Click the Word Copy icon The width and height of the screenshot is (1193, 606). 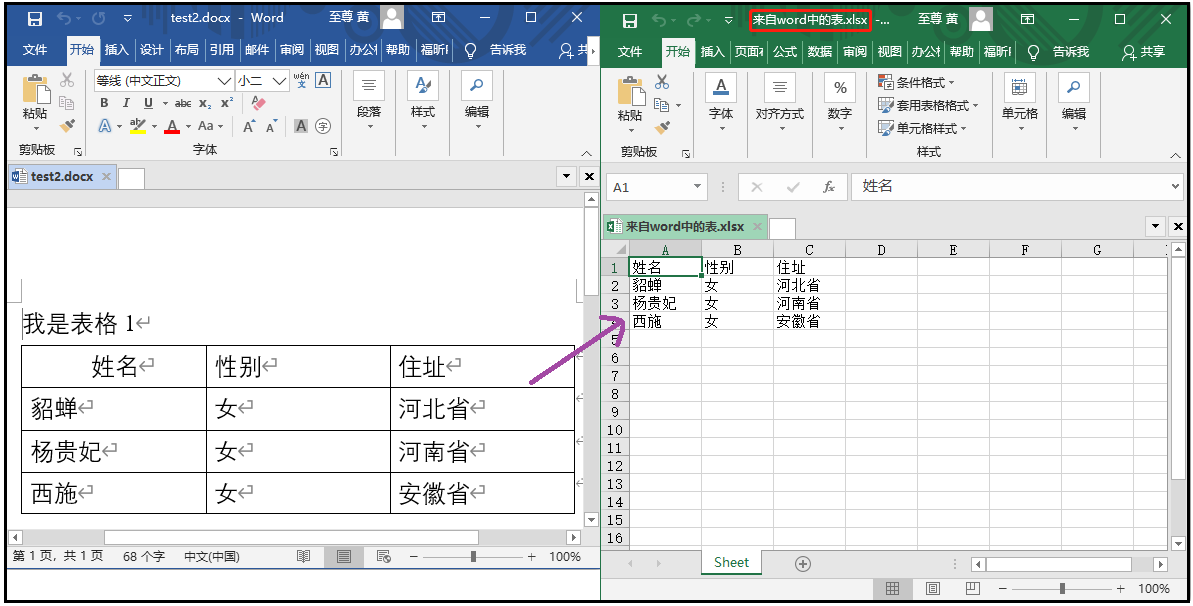(67, 103)
